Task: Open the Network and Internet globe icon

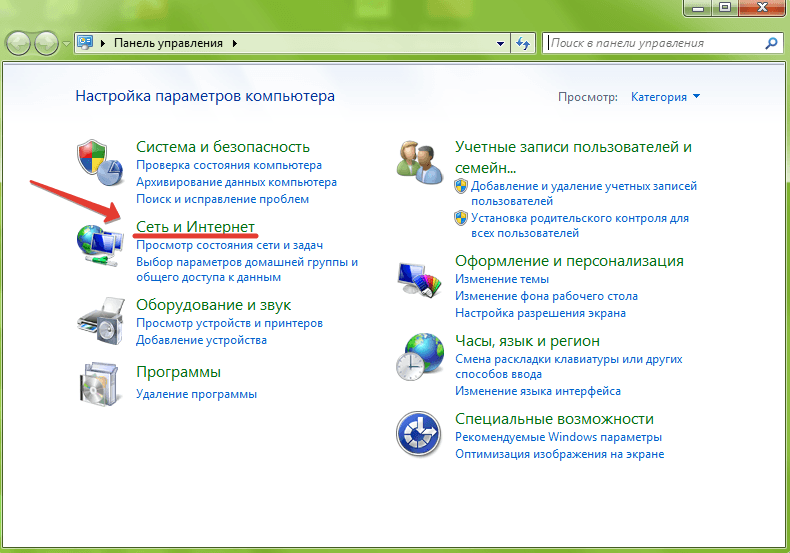Action: [x=100, y=246]
